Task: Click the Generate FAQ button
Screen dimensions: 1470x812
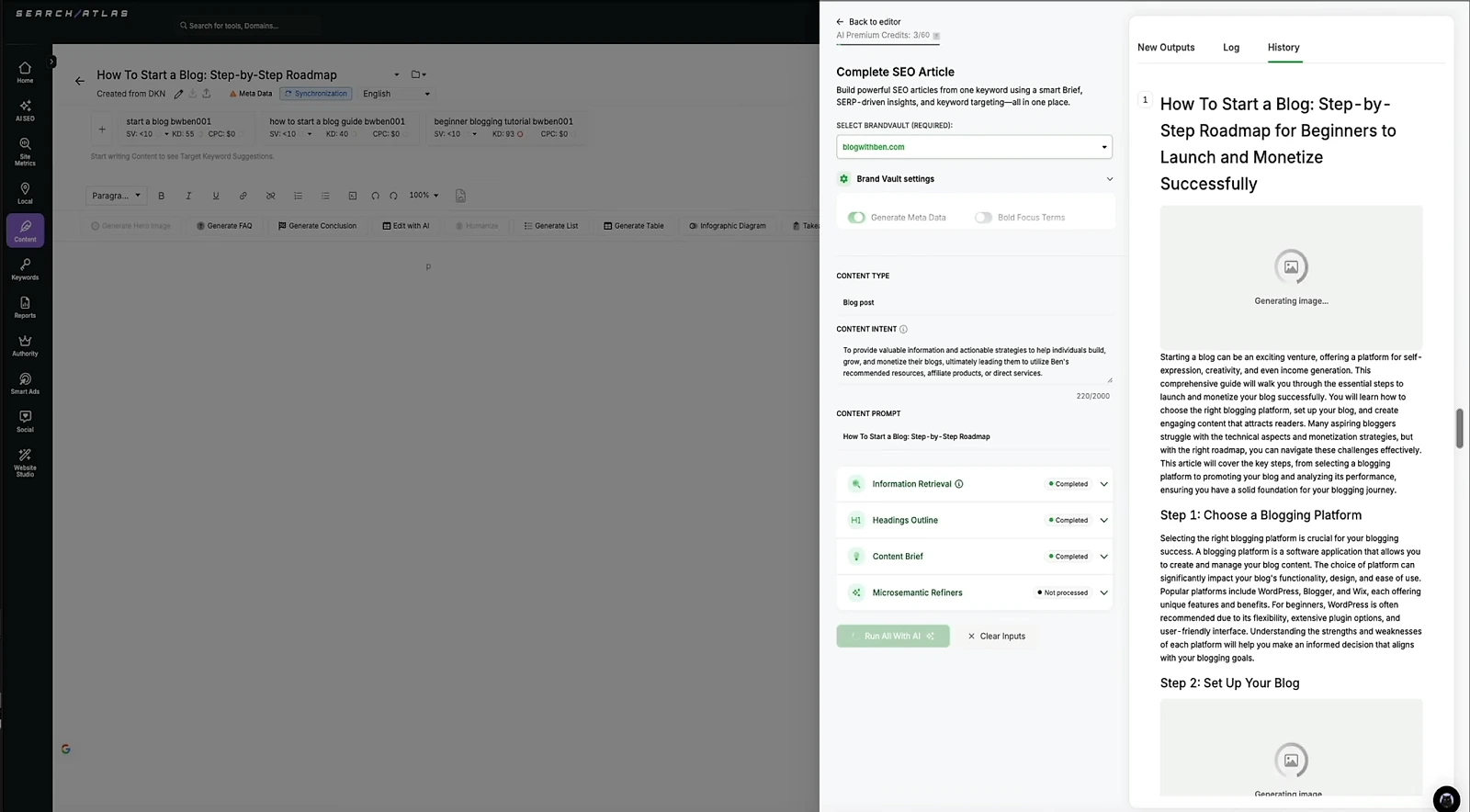Action: 224,226
